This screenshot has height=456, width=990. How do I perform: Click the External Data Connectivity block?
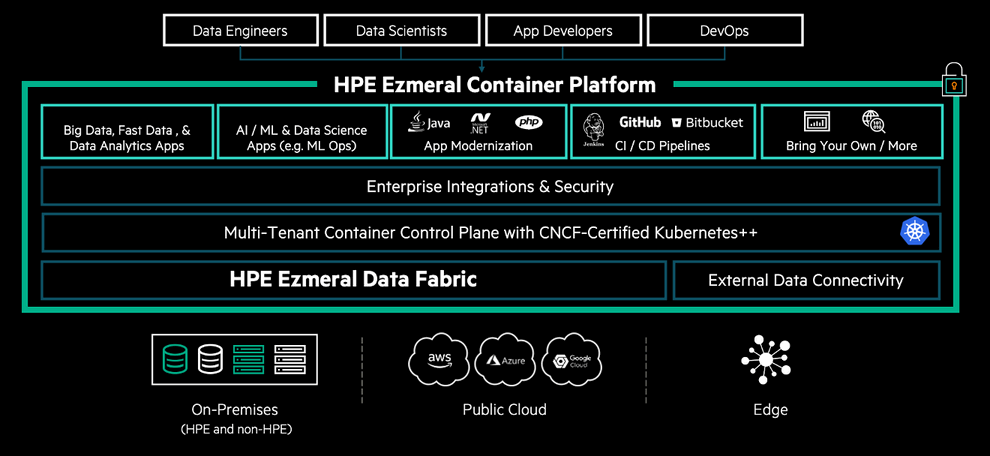[x=806, y=280]
